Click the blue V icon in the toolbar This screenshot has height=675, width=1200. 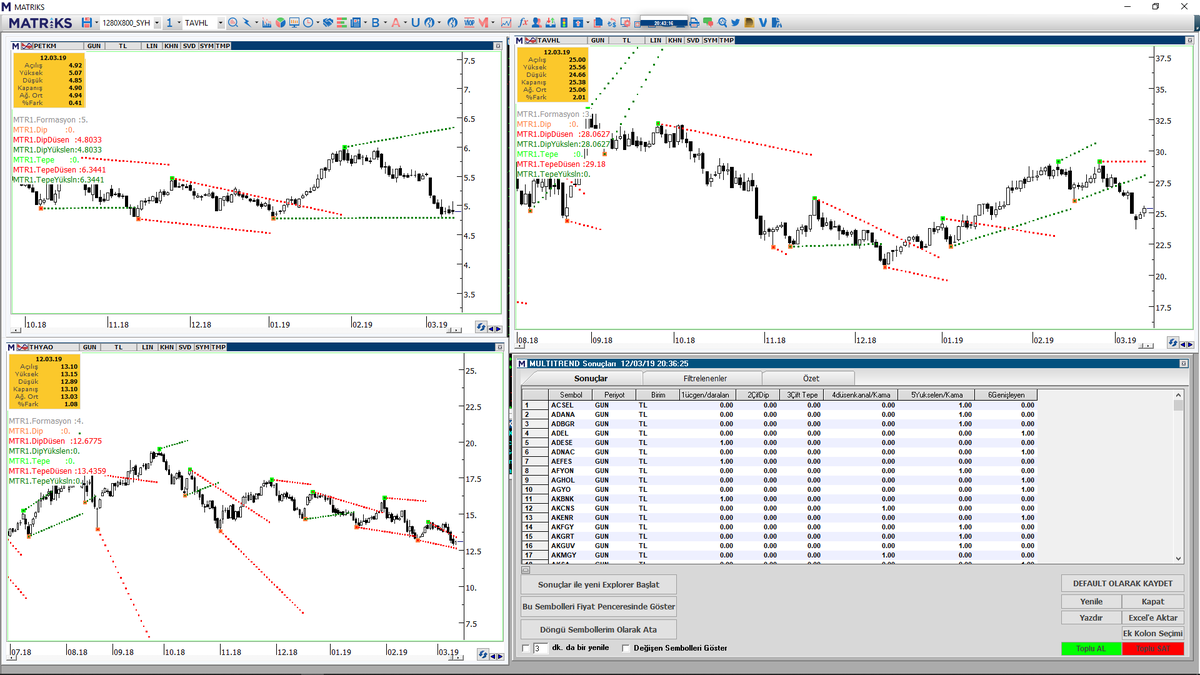[763, 22]
